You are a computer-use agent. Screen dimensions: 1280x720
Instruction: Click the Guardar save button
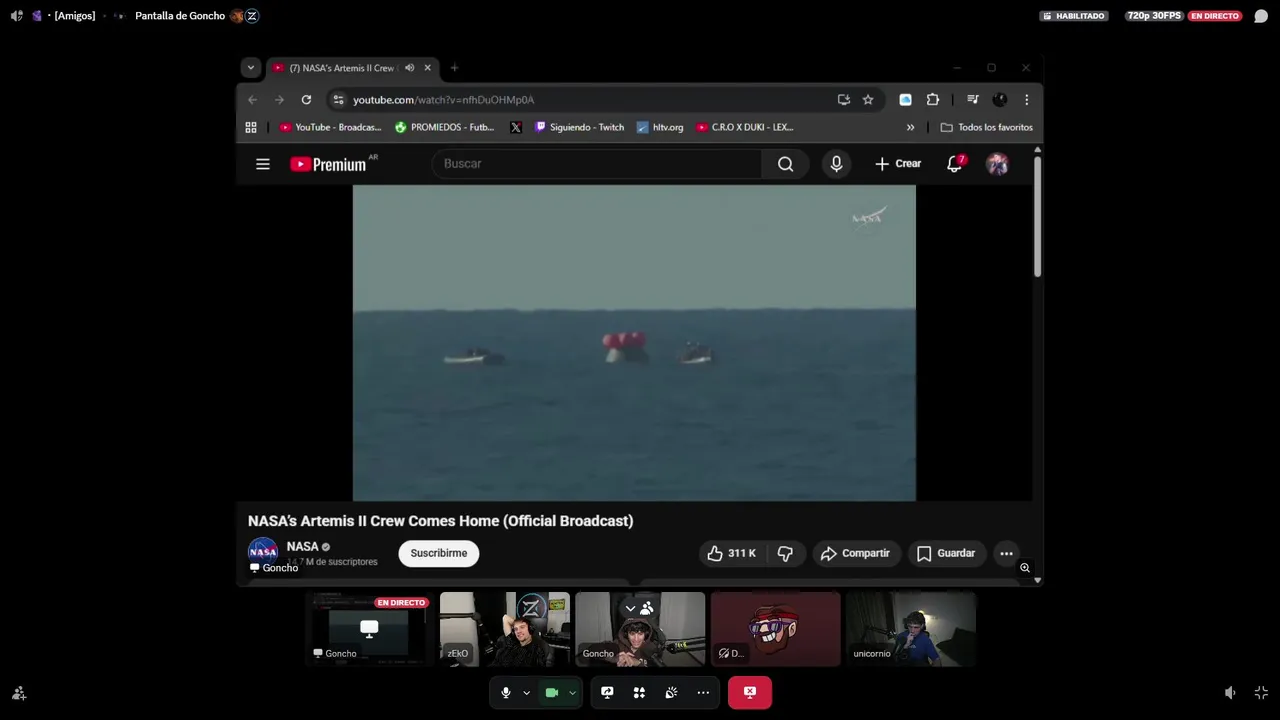point(946,553)
